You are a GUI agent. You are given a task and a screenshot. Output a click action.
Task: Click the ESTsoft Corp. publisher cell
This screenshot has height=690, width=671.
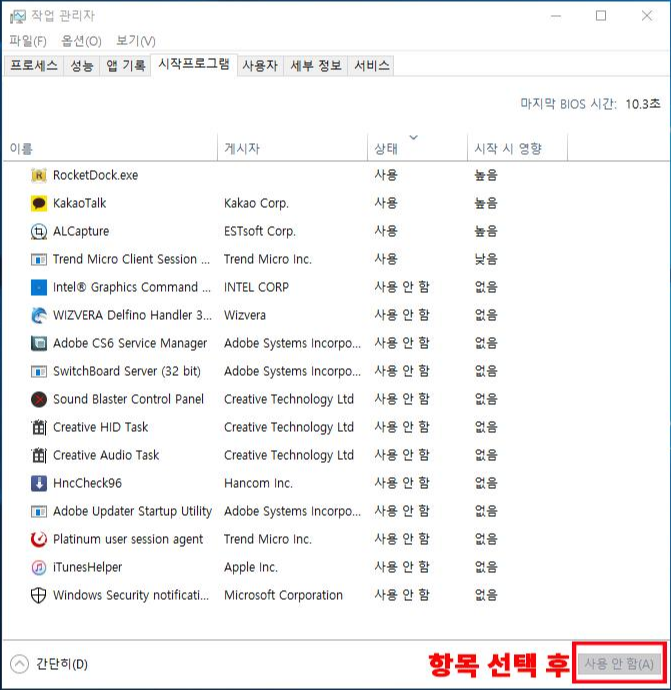pos(260,231)
